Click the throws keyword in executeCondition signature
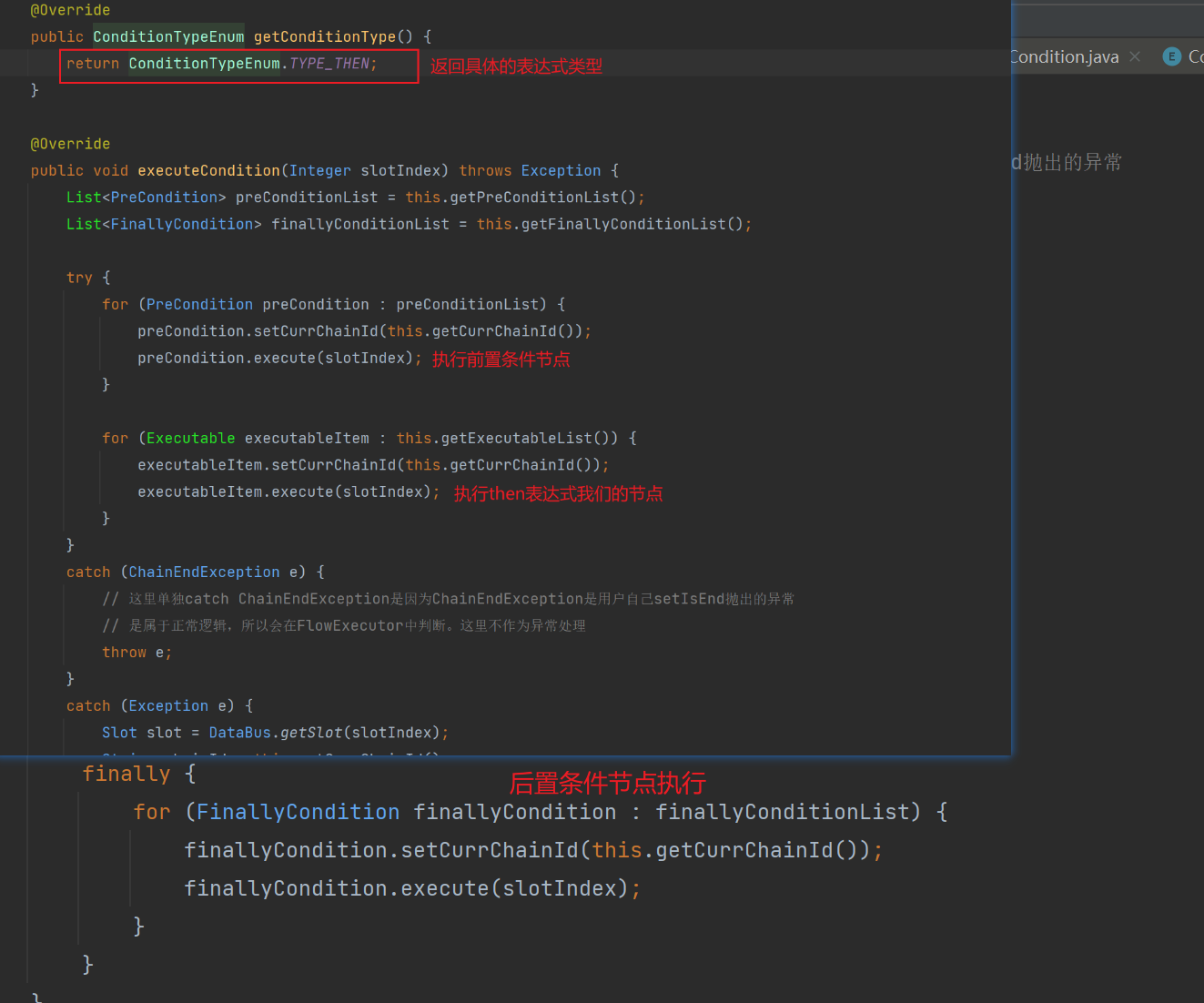The image size is (1204, 1003). click(485, 170)
